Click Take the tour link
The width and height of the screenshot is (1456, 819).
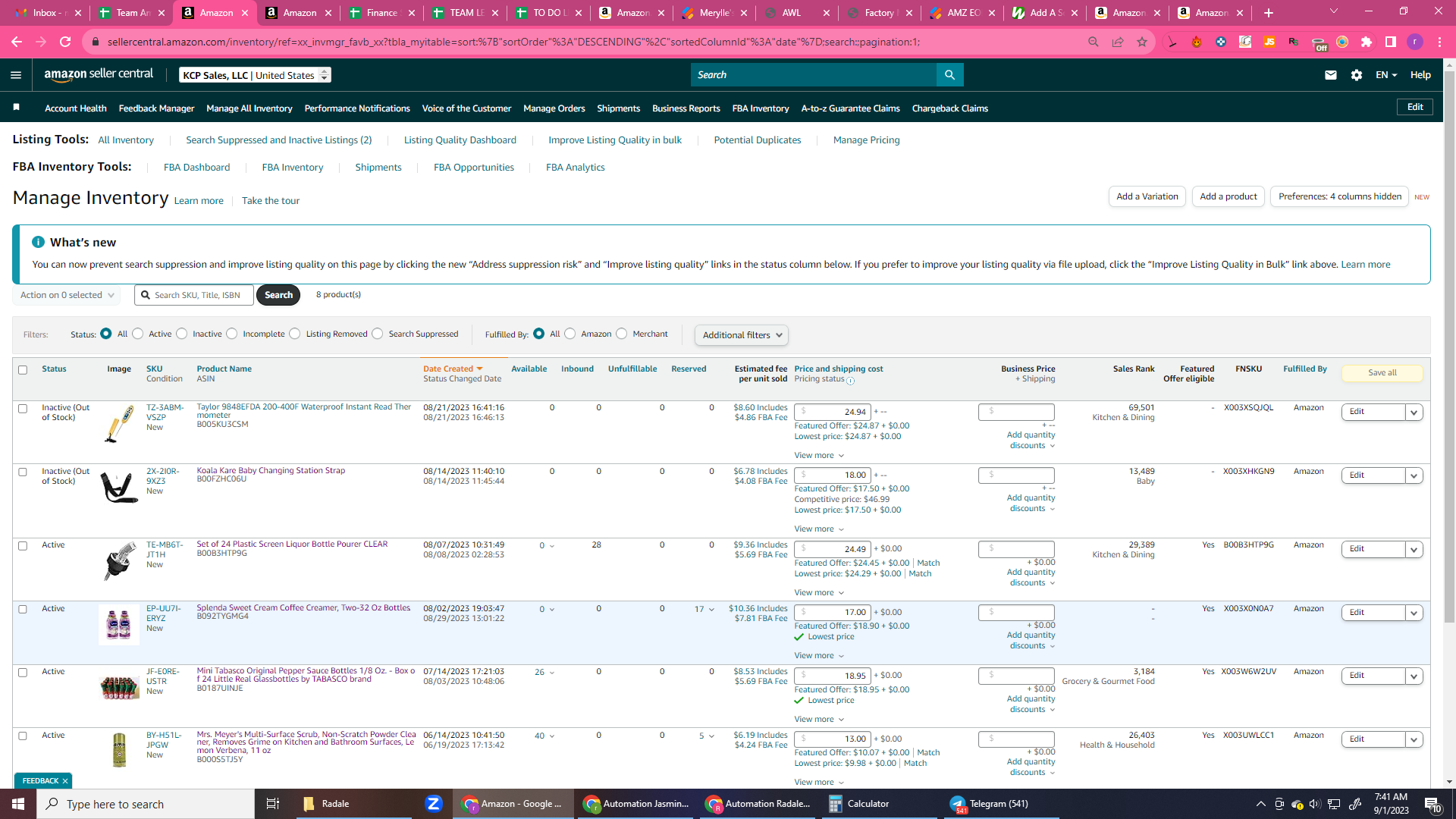point(271,201)
